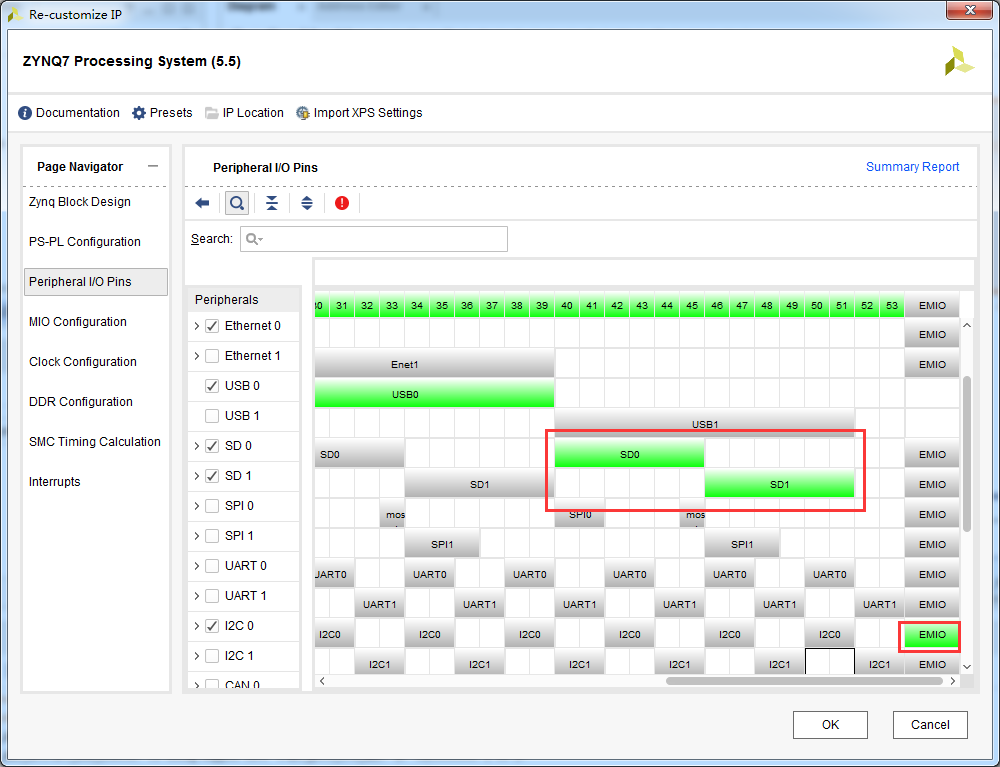Click the OK button

pos(830,725)
